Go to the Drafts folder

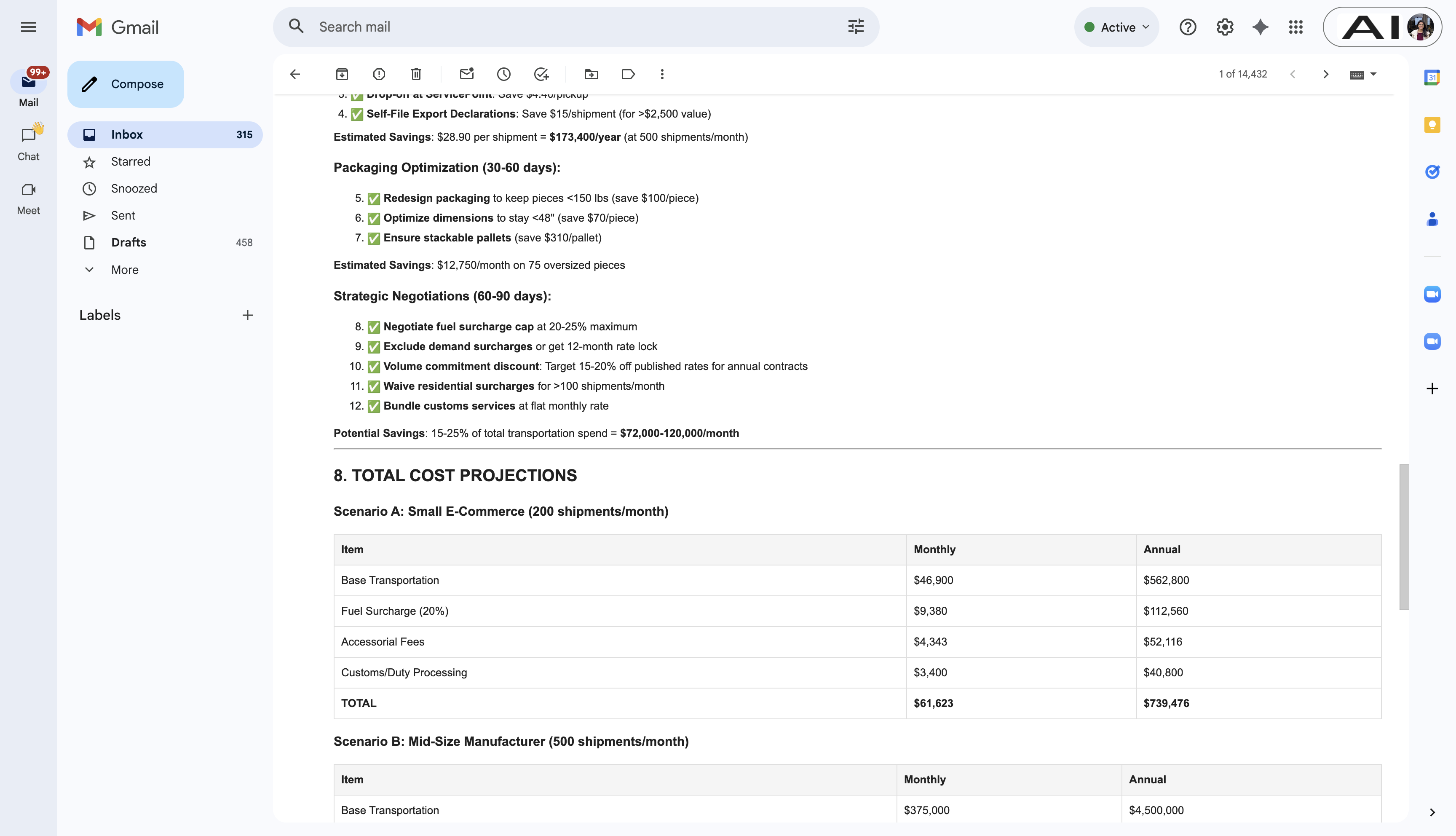128,242
